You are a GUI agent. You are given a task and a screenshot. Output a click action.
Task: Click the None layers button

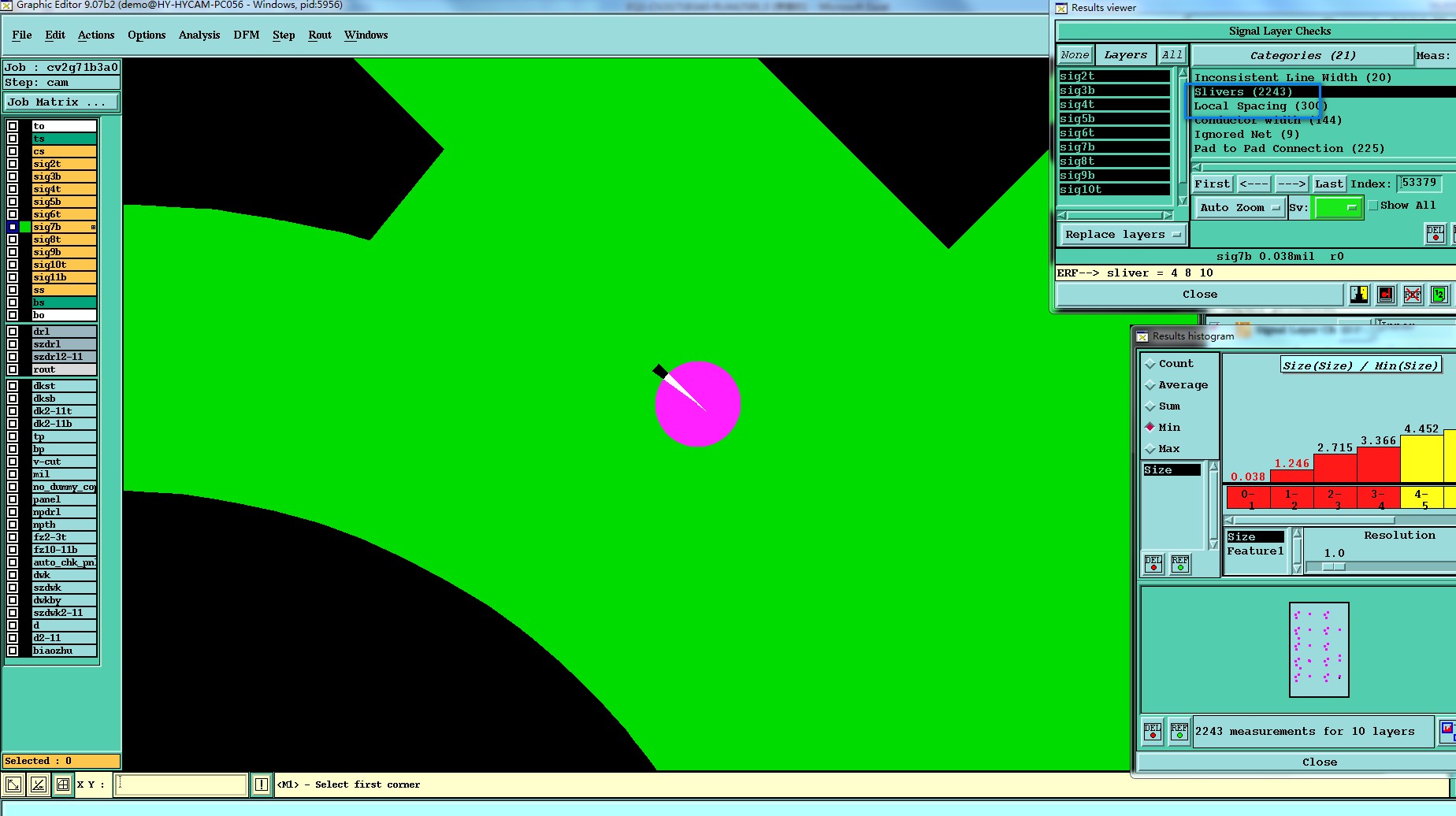(1075, 55)
